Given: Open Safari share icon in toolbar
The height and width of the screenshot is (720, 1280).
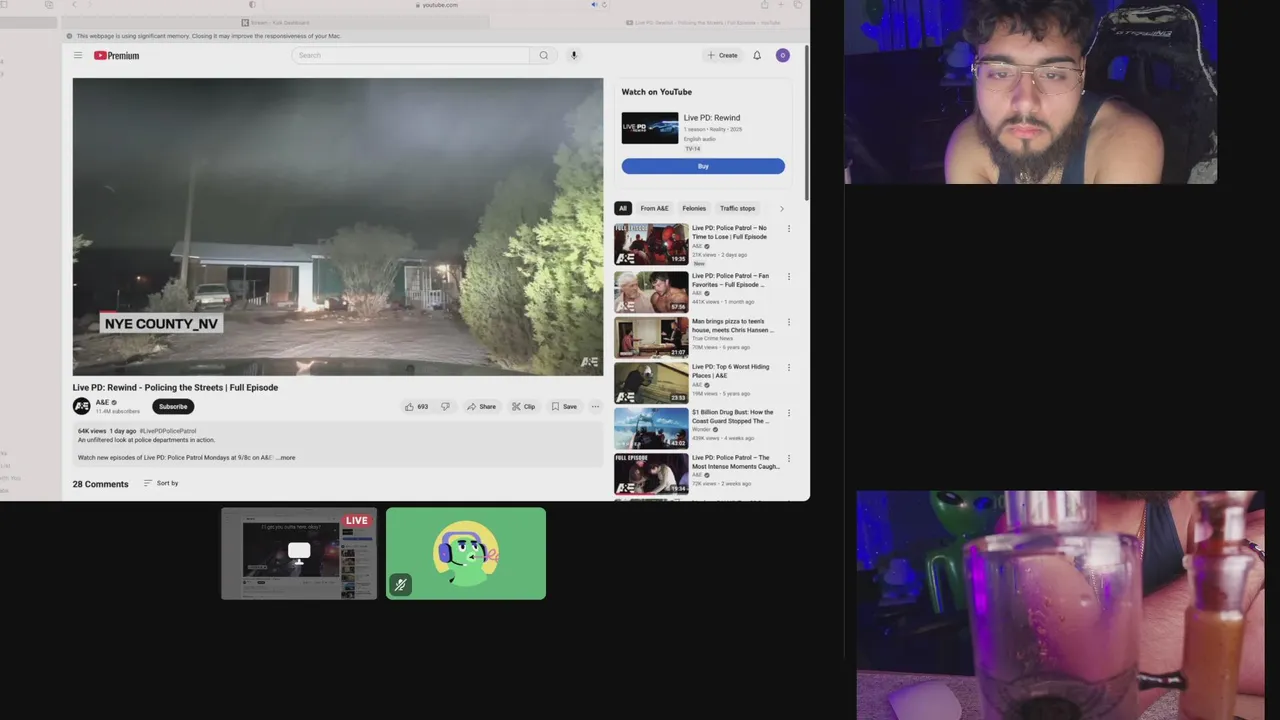Looking at the screenshot, I should [763, 5].
